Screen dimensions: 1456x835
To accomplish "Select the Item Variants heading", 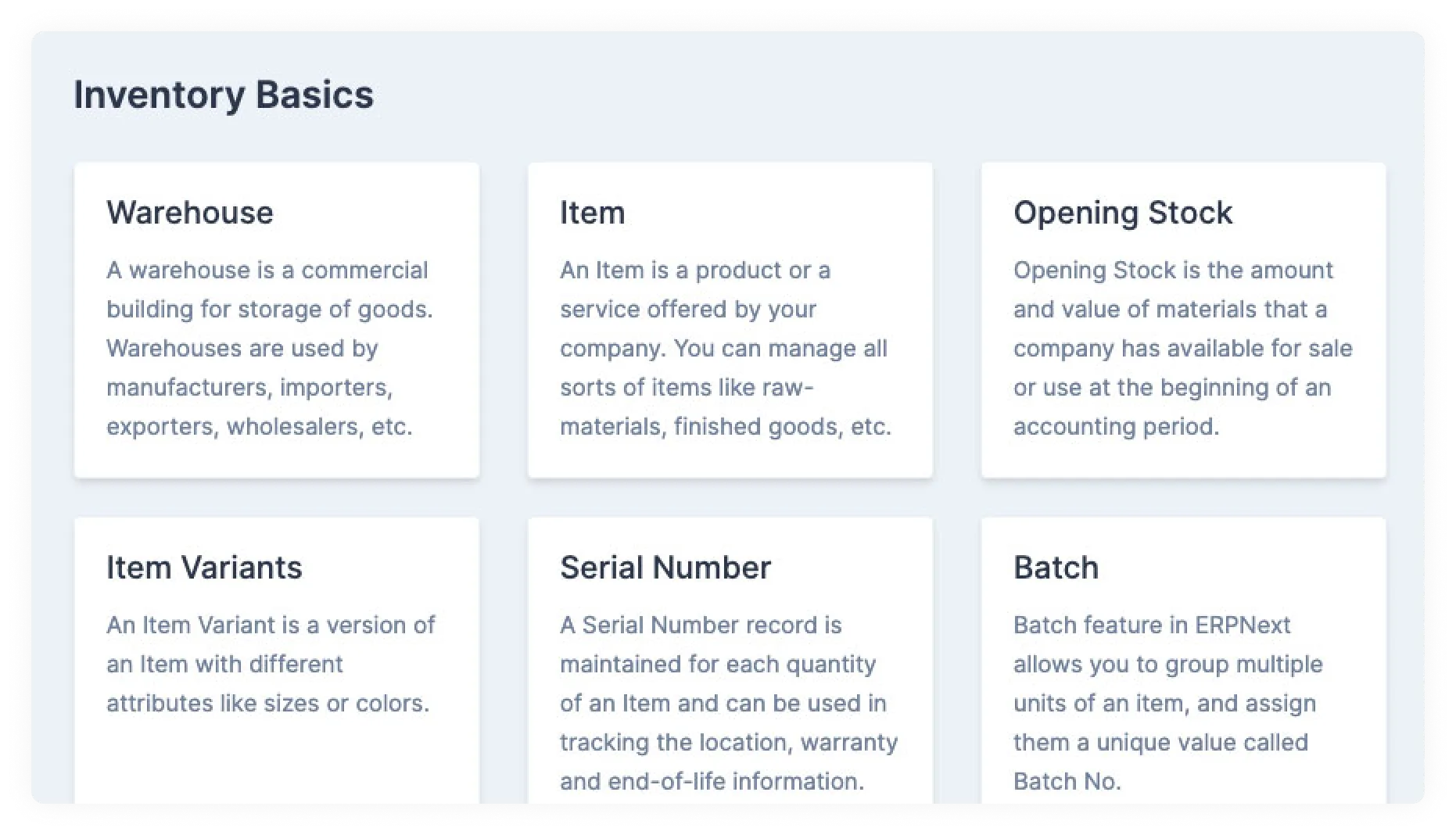I will tap(204, 568).
